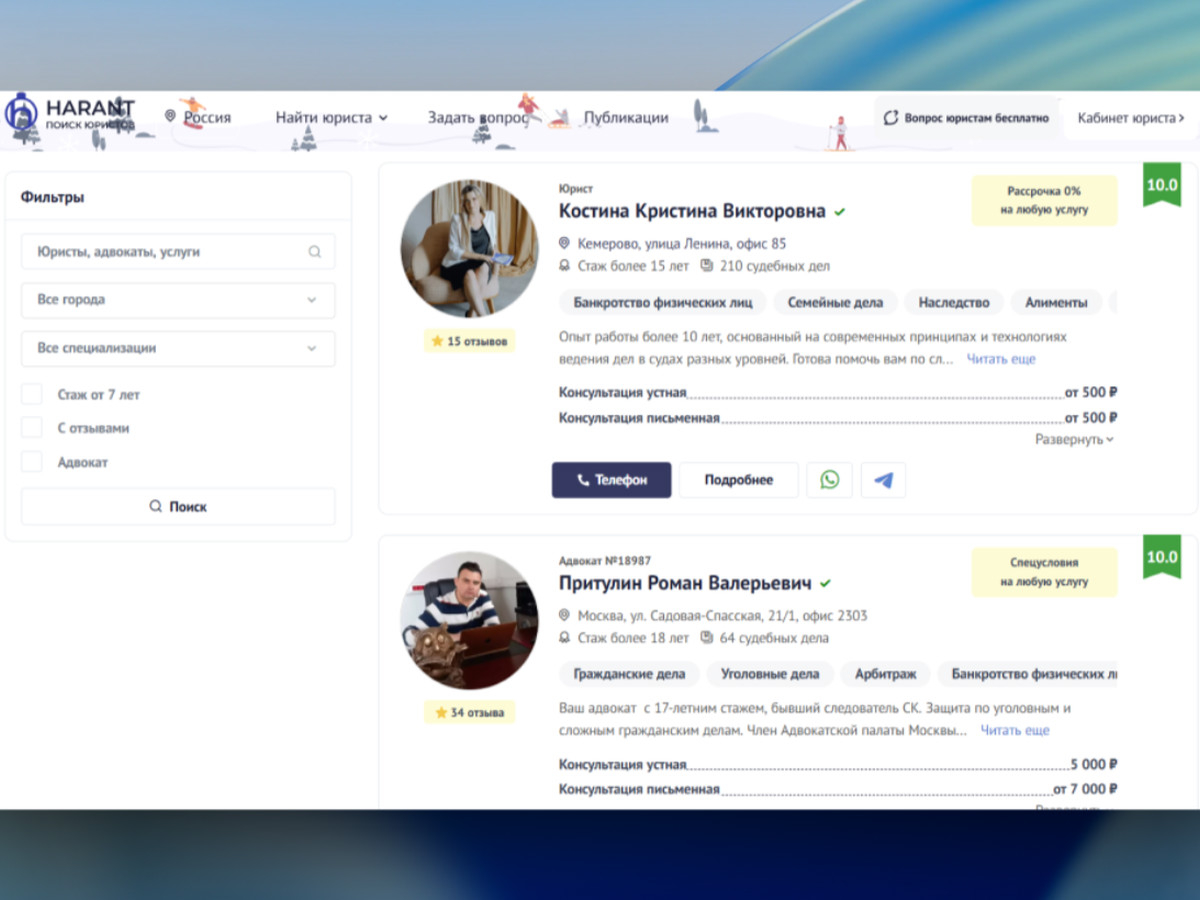Click Костина Кристина's profile photo
Viewport: 1200px width, 900px height.
(x=470, y=249)
